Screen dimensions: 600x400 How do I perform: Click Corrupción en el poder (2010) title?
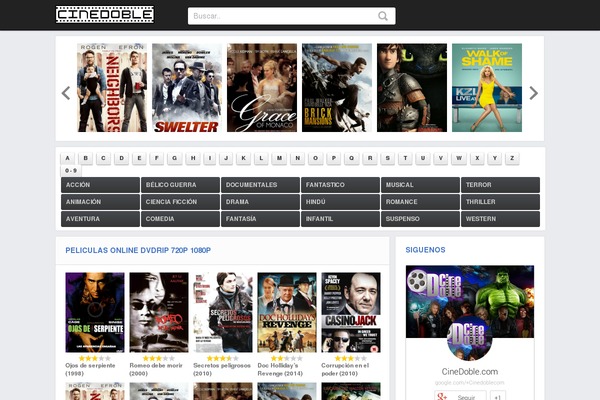tap(345, 369)
